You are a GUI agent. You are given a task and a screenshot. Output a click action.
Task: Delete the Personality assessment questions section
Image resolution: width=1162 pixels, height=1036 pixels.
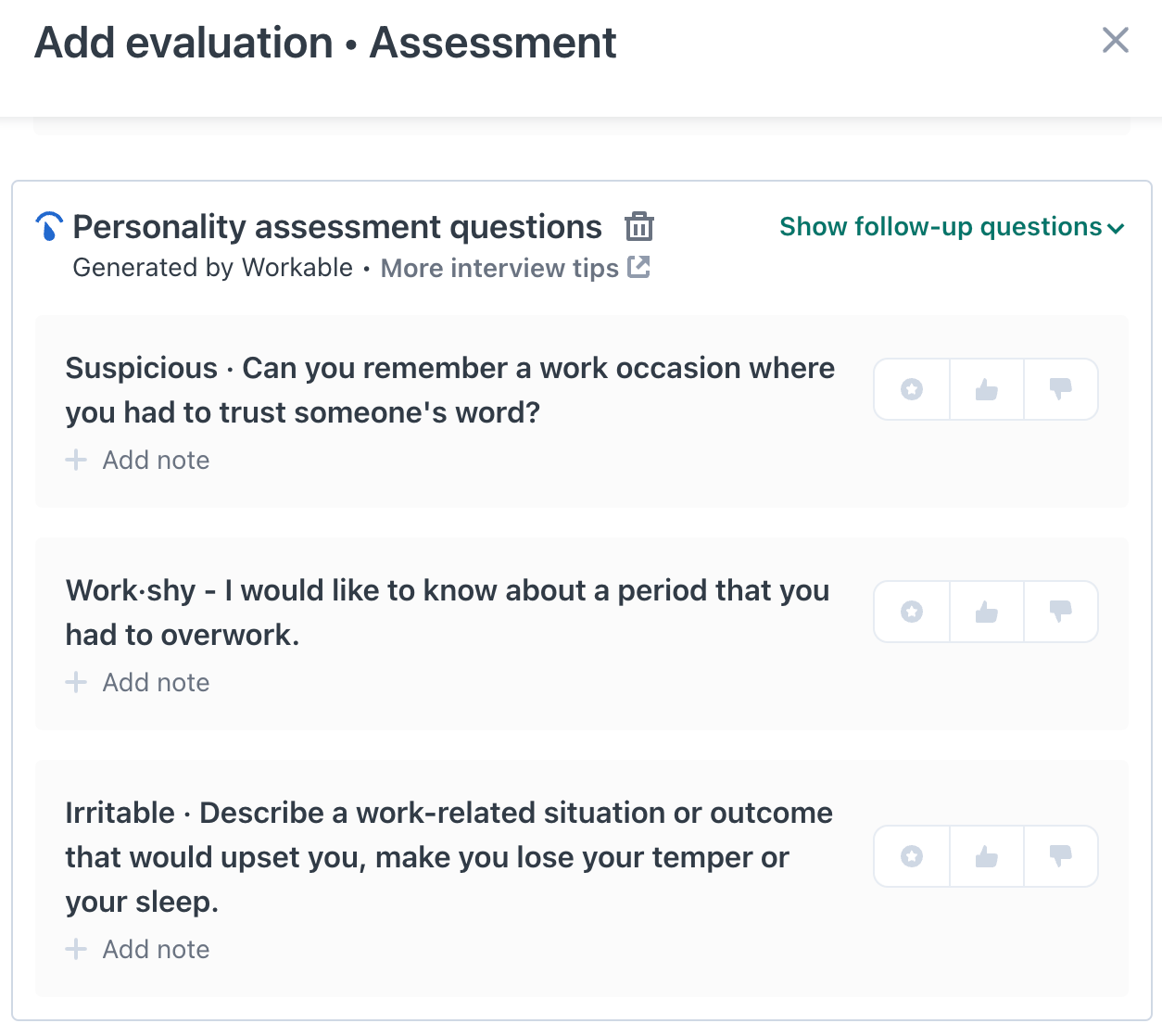[639, 227]
